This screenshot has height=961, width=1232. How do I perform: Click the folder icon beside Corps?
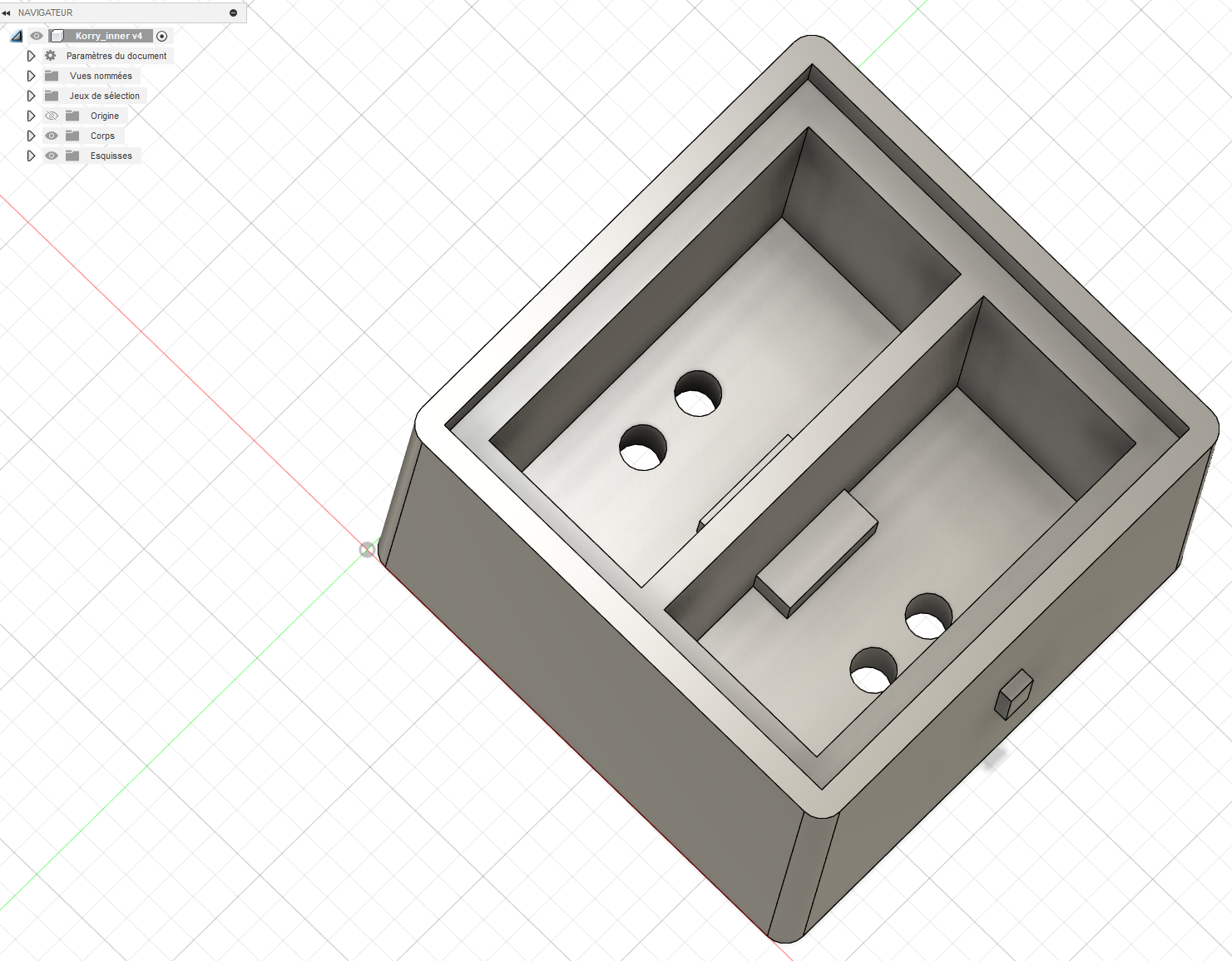(x=72, y=136)
